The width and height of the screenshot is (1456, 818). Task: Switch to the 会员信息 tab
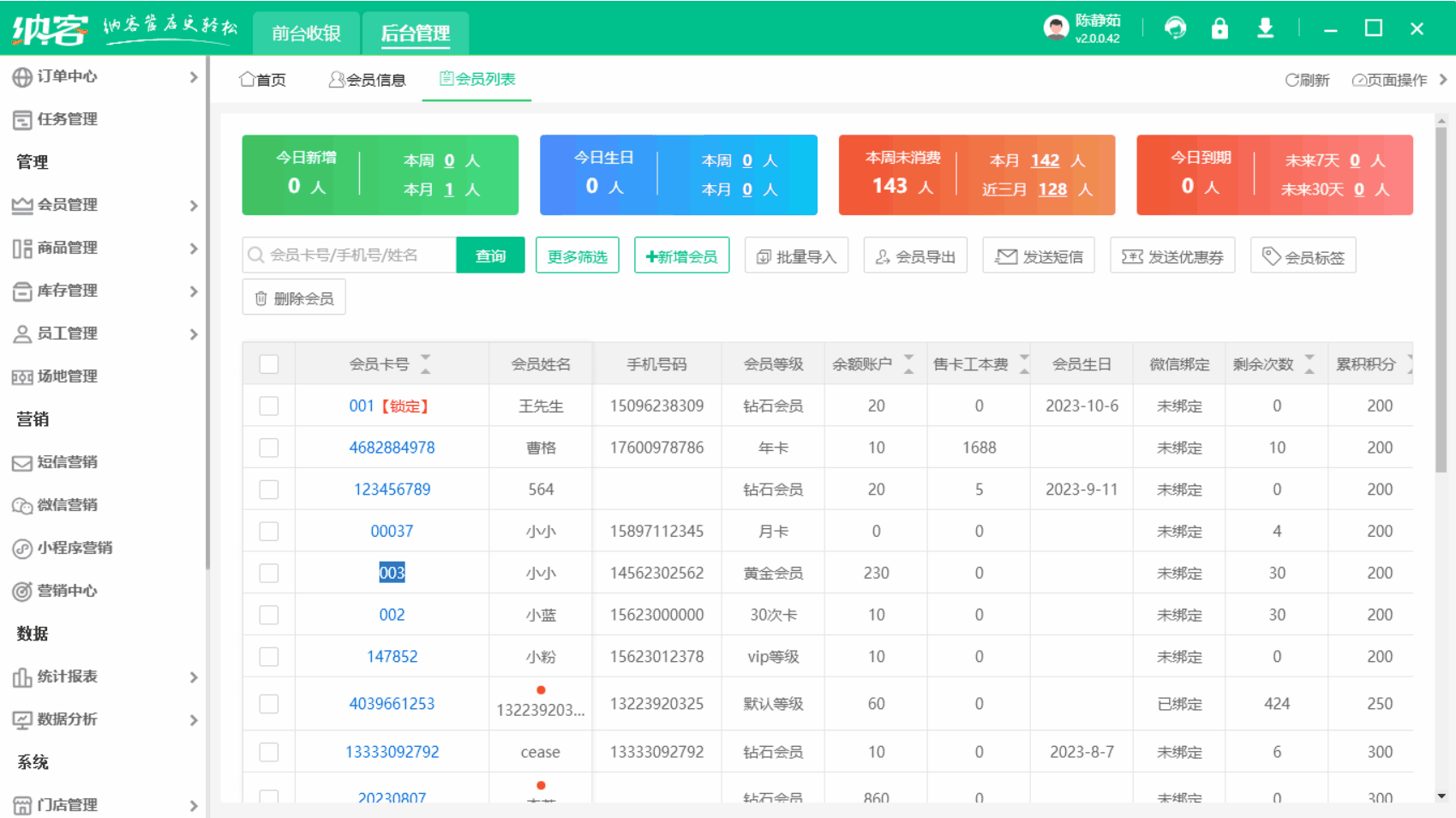[x=367, y=79]
